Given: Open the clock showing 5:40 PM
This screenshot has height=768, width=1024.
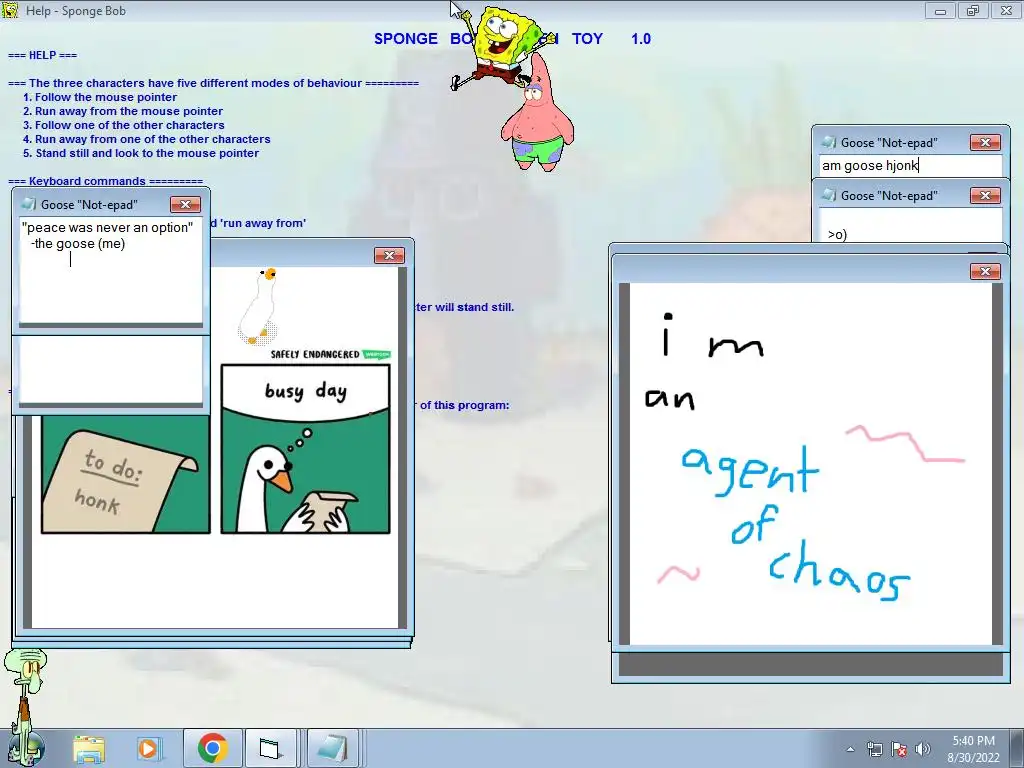Looking at the screenshot, I should pos(973,748).
